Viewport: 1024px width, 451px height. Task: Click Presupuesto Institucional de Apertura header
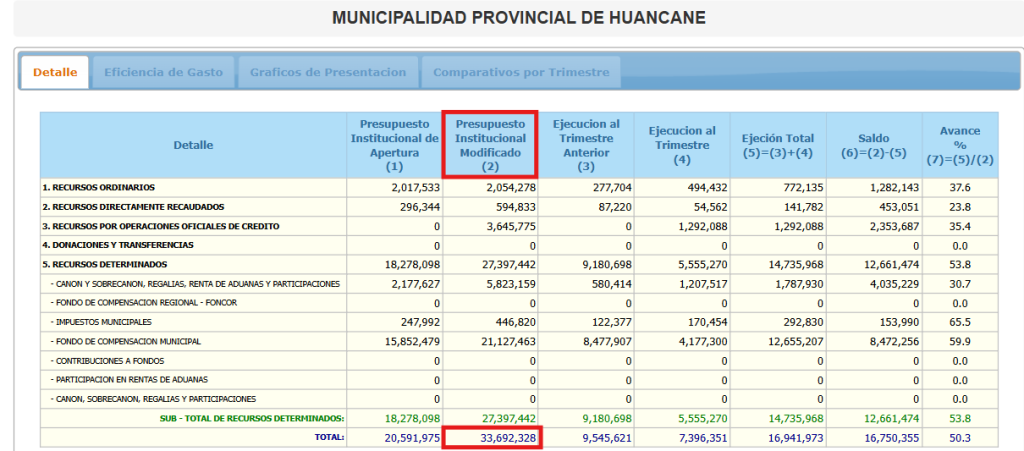394,145
